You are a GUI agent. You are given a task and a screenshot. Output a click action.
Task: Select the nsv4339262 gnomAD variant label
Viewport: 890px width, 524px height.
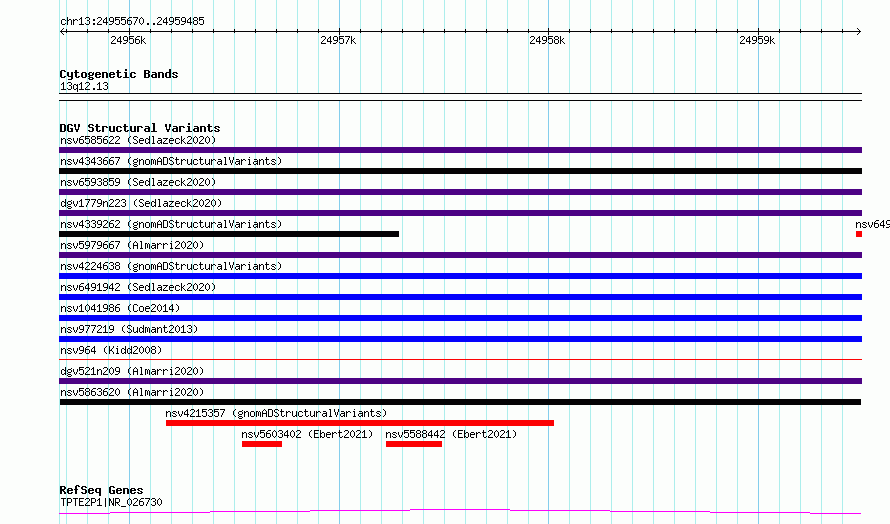(171, 224)
